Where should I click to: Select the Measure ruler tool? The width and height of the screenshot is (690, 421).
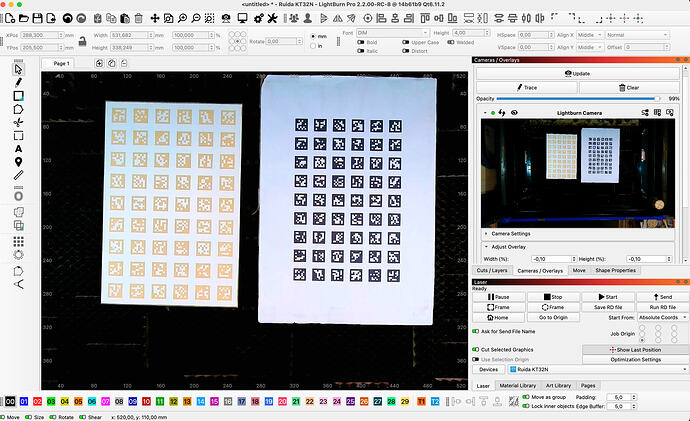click(x=18, y=175)
